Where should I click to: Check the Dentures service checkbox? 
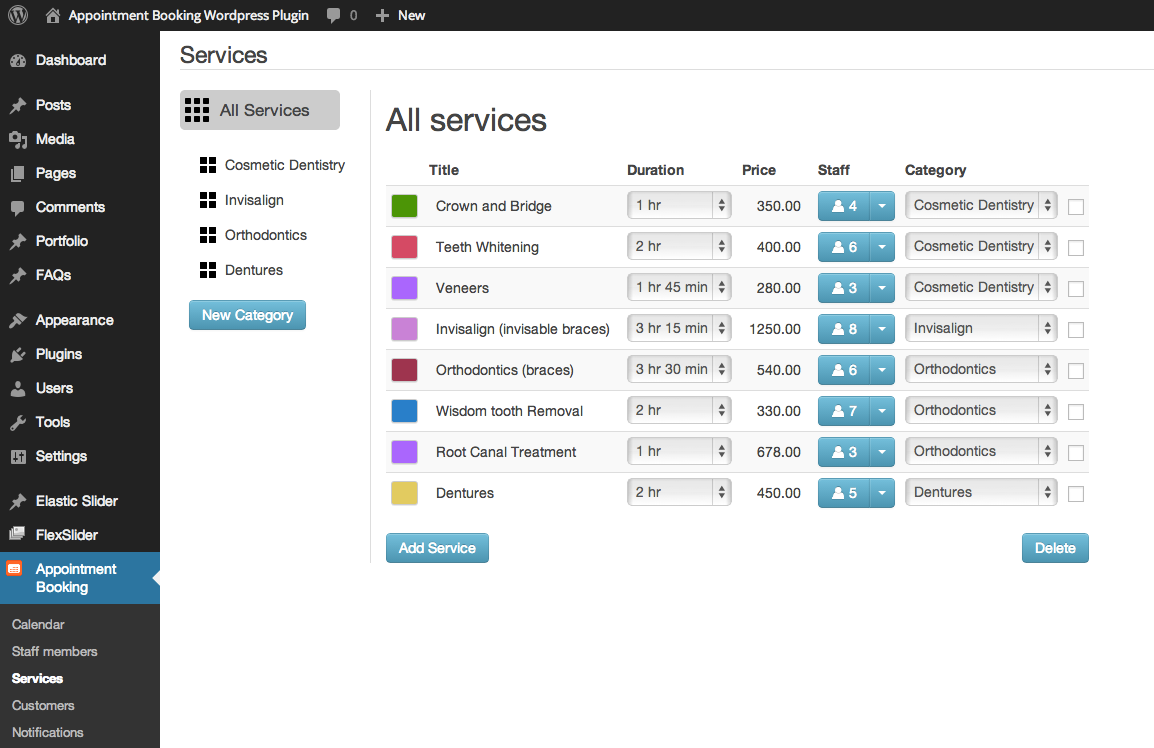[x=1076, y=494]
